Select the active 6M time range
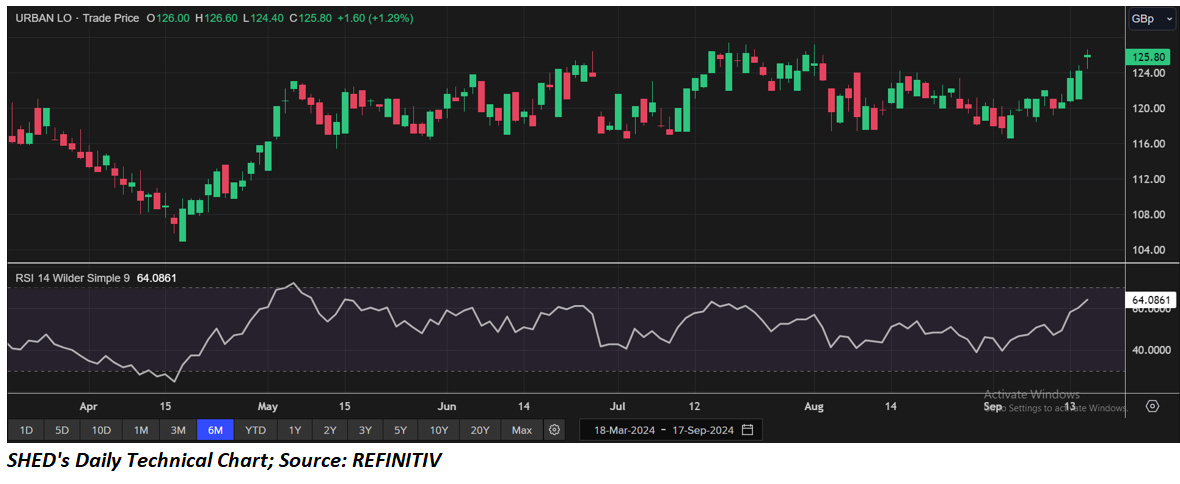This screenshot has width=1180, height=484. 215,431
